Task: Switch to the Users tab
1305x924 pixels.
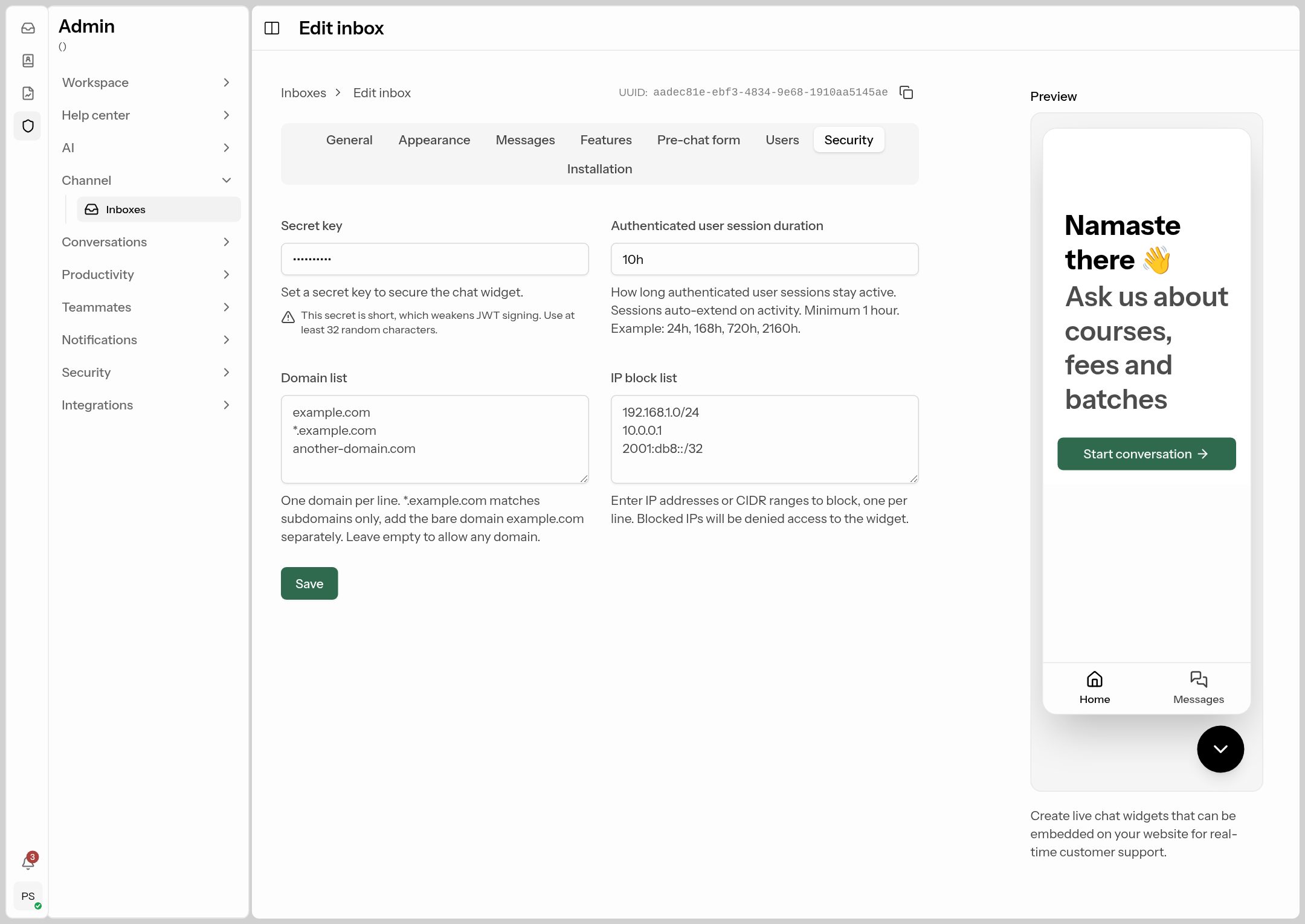Action: [782, 140]
